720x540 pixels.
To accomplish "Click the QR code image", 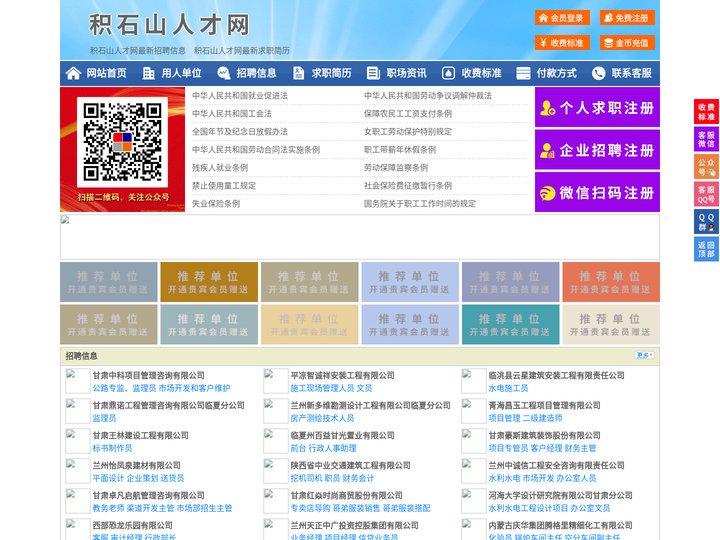I will click(x=122, y=141).
